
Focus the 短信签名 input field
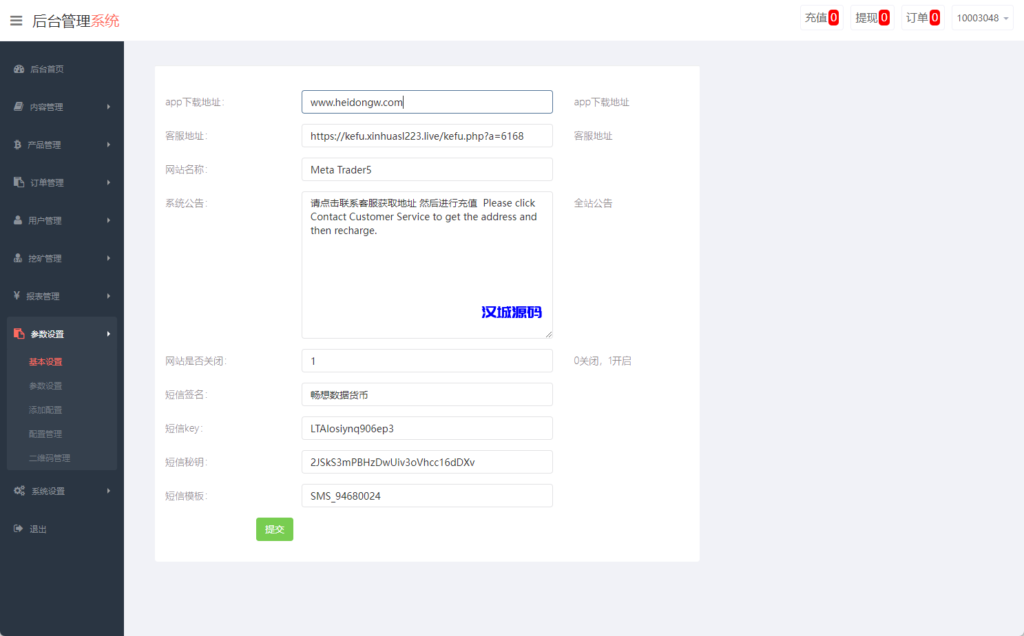point(426,395)
